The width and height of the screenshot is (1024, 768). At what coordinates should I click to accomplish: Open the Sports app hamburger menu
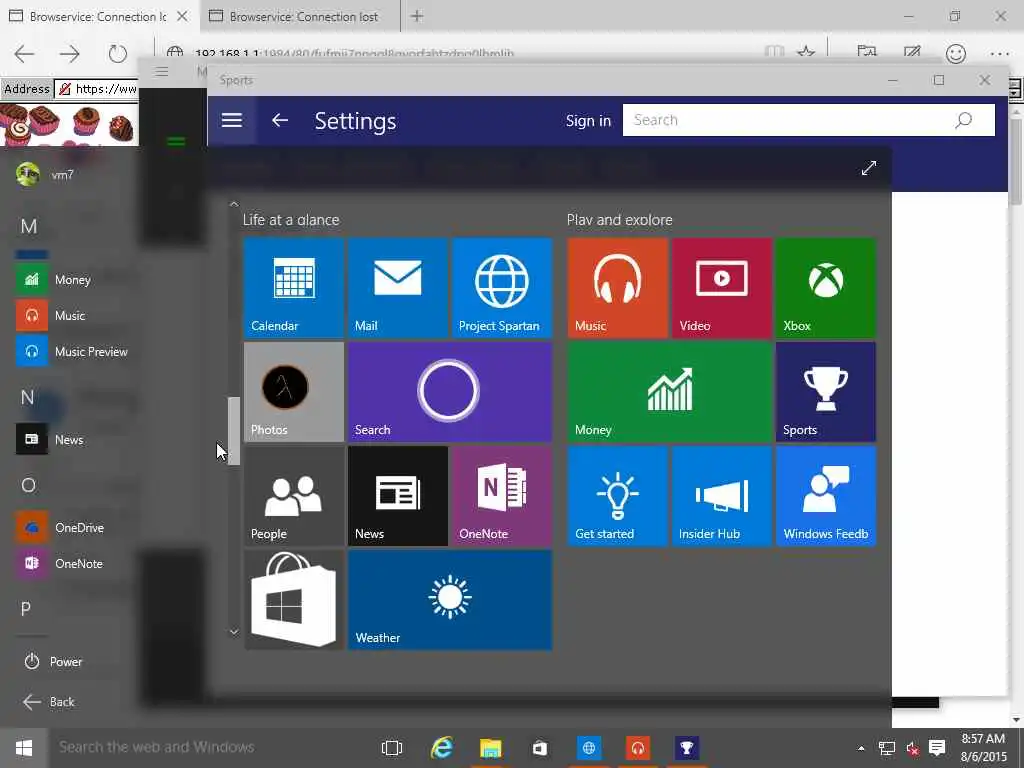click(232, 120)
